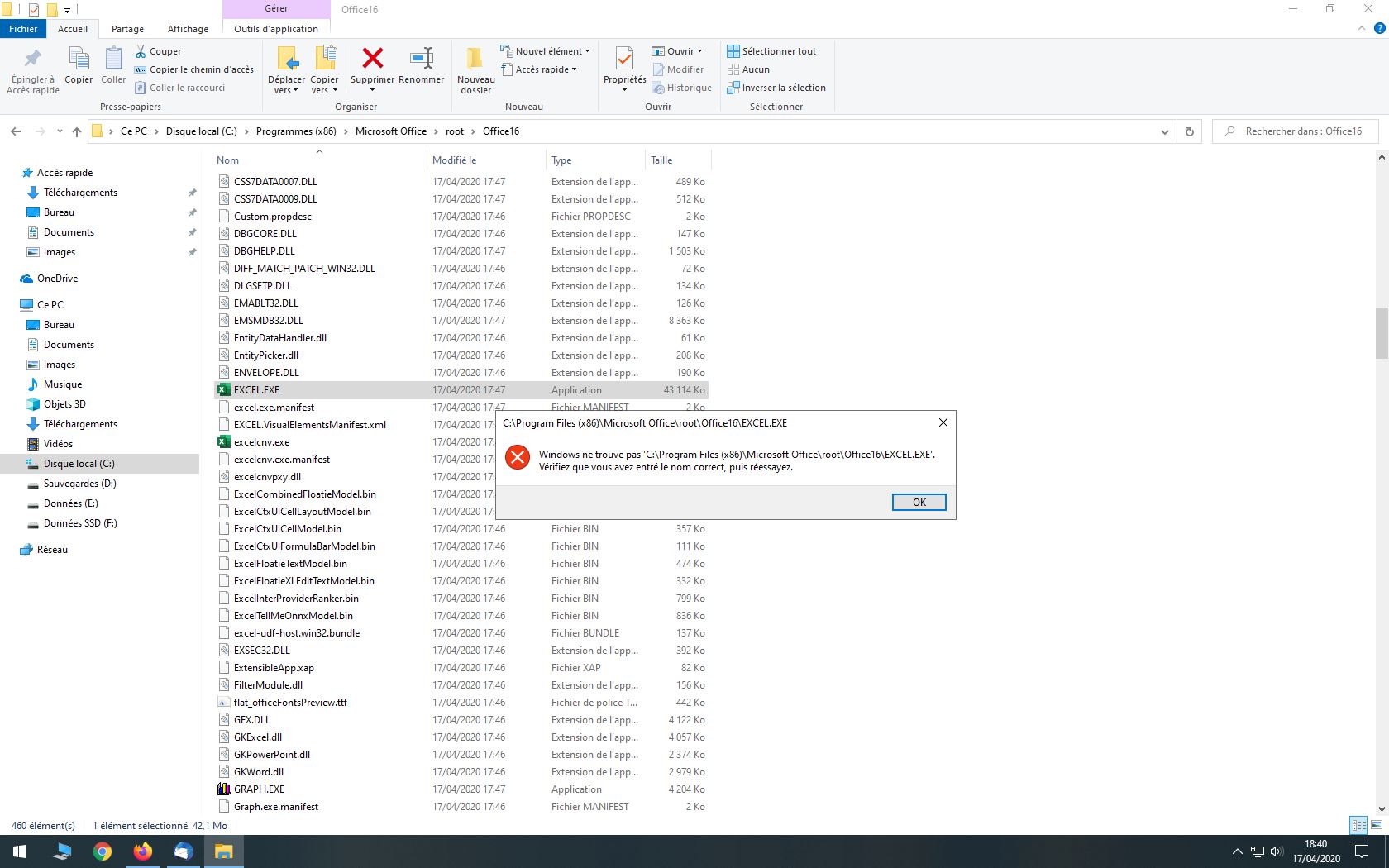Open Réseau in the navigation pane
The image size is (1389, 868).
[x=52, y=550]
